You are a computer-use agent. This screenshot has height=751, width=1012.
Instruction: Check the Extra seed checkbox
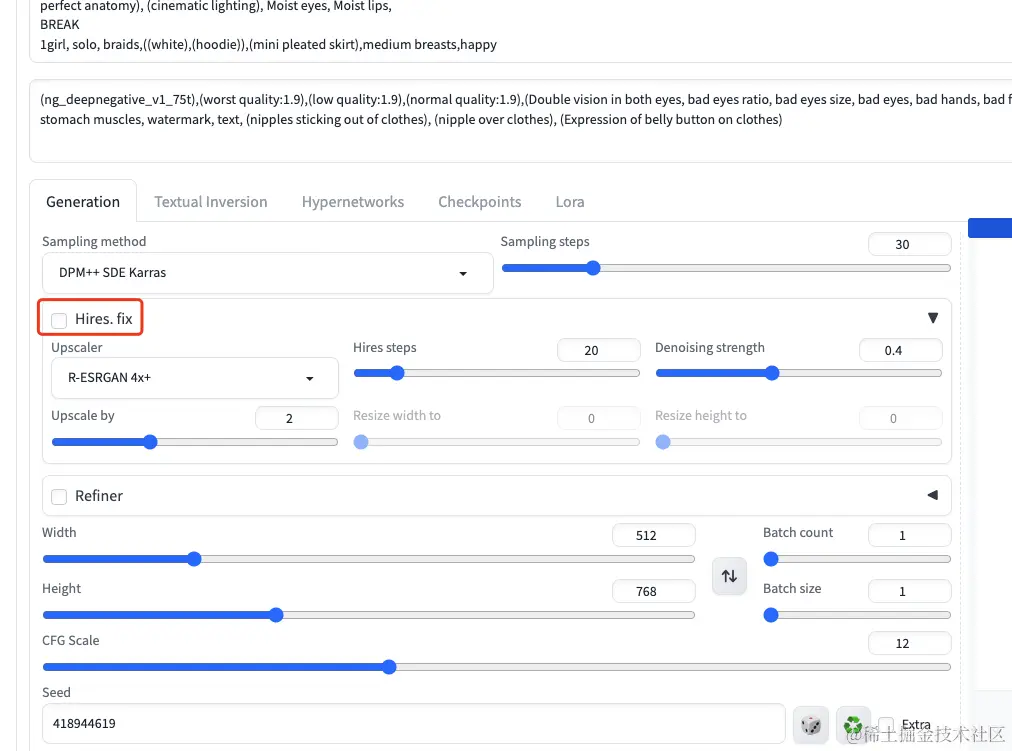(886, 724)
